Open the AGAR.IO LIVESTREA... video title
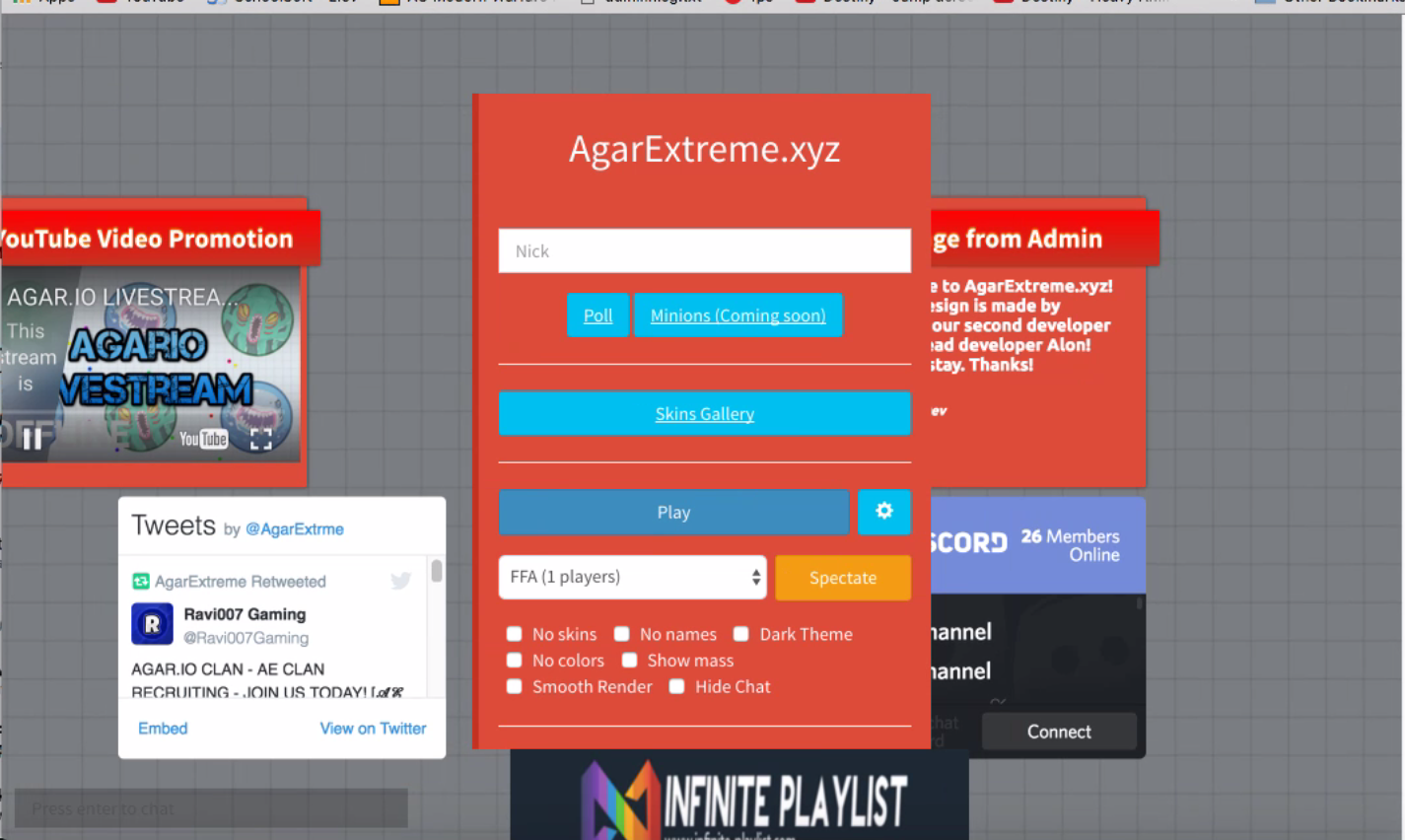1405x840 pixels. pyautogui.click(x=122, y=297)
